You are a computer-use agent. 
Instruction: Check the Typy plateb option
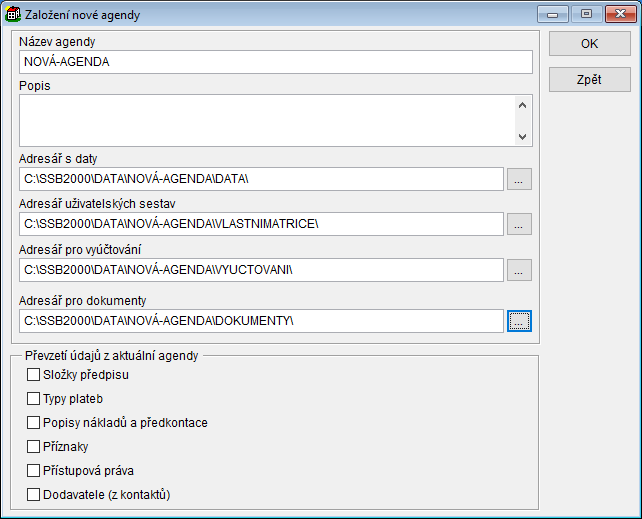click(x=34, y=399)
